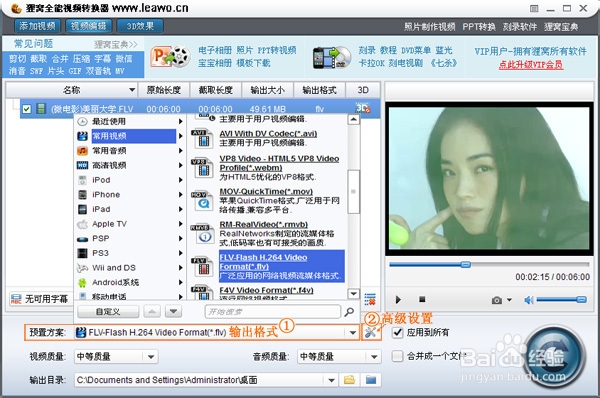Uncheck the 美丽大学.FLV file checkbox
The width and height of the screenshot is (600, 398).
point(26,109)
